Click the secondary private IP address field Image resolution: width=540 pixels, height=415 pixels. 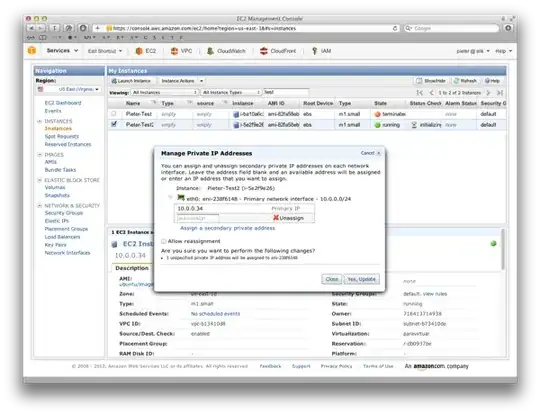point(197,218)
